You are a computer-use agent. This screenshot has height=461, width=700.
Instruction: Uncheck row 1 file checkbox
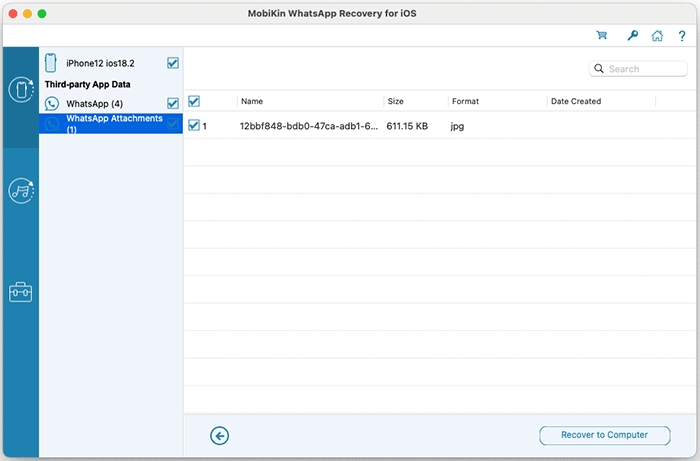pyautogui.click(x=194, y=125)
